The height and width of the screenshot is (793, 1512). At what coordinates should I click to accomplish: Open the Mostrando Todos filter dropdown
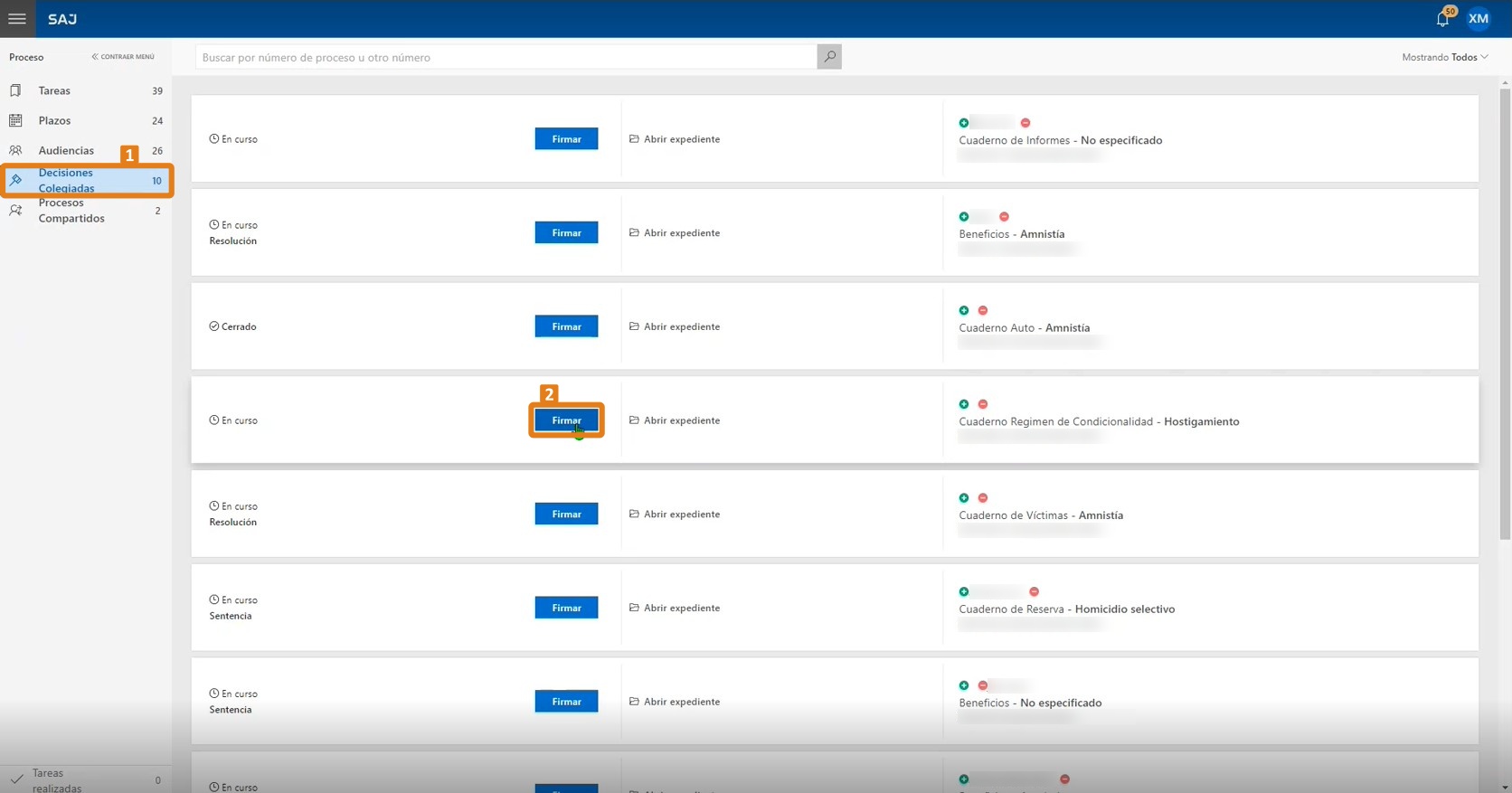(x=1444, y=57)
